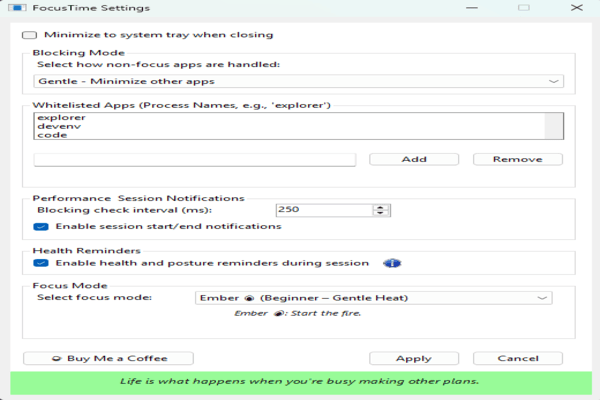Click the 'Ember: Start the fire.' description text
600x400 pixels.
coord(297,313)
